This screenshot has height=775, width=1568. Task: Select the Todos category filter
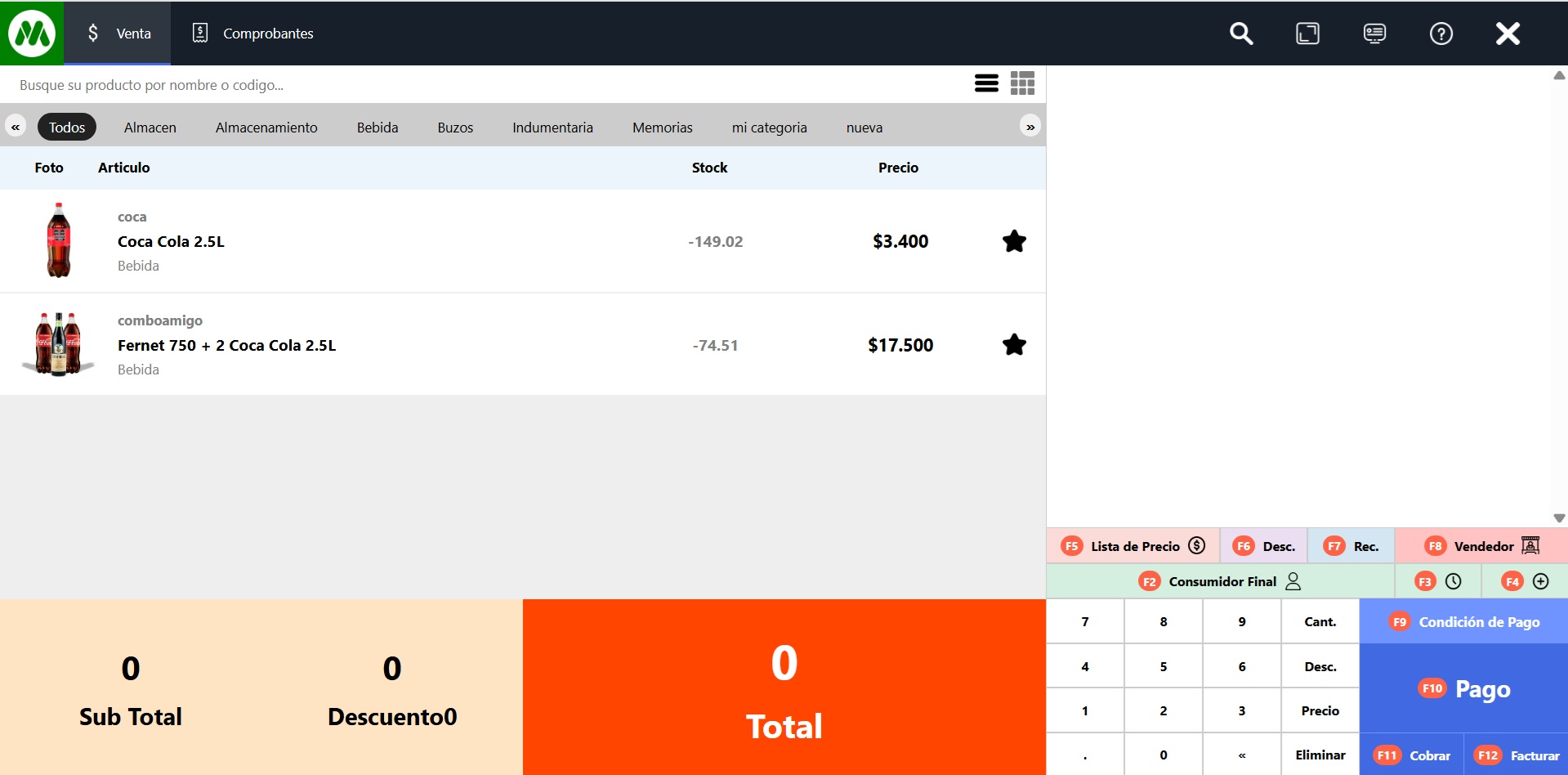pos(67,128)
